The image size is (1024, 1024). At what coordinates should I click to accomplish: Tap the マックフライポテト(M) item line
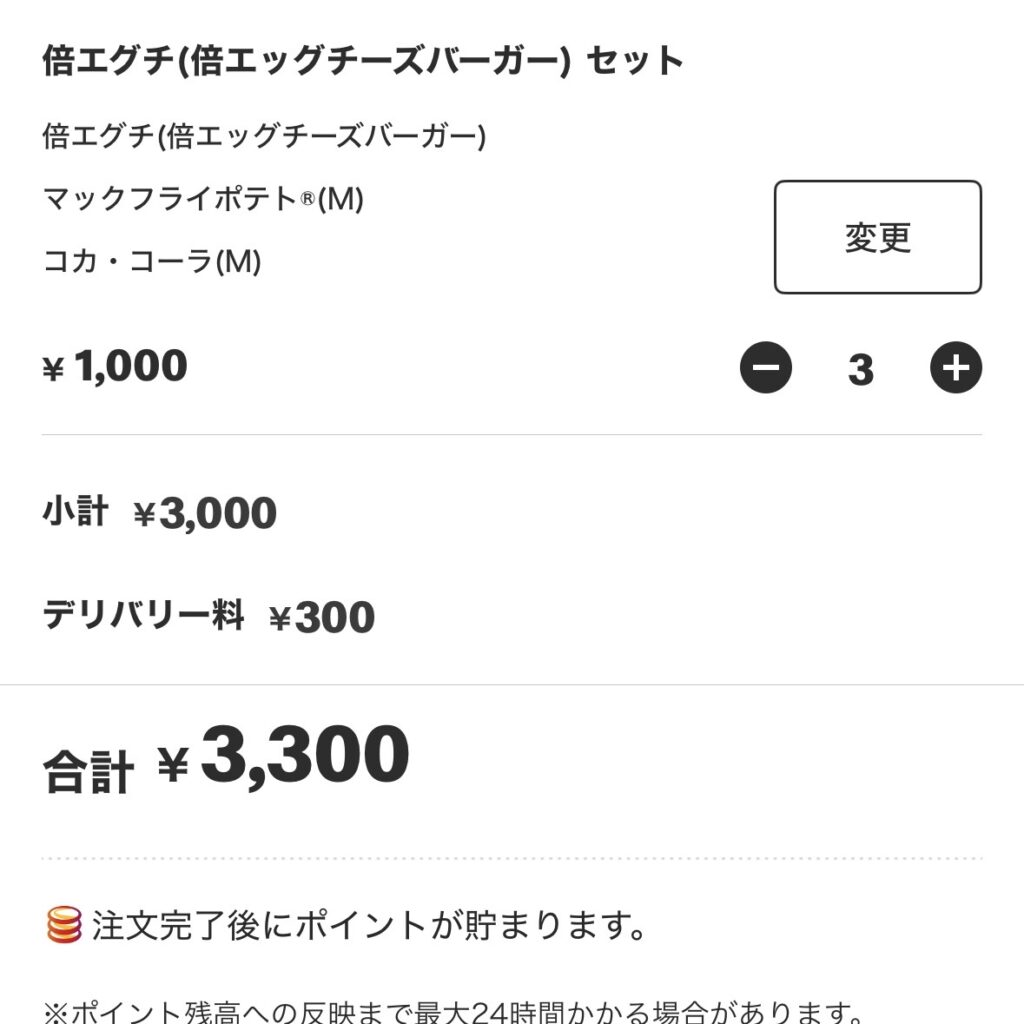click(203, 199)
